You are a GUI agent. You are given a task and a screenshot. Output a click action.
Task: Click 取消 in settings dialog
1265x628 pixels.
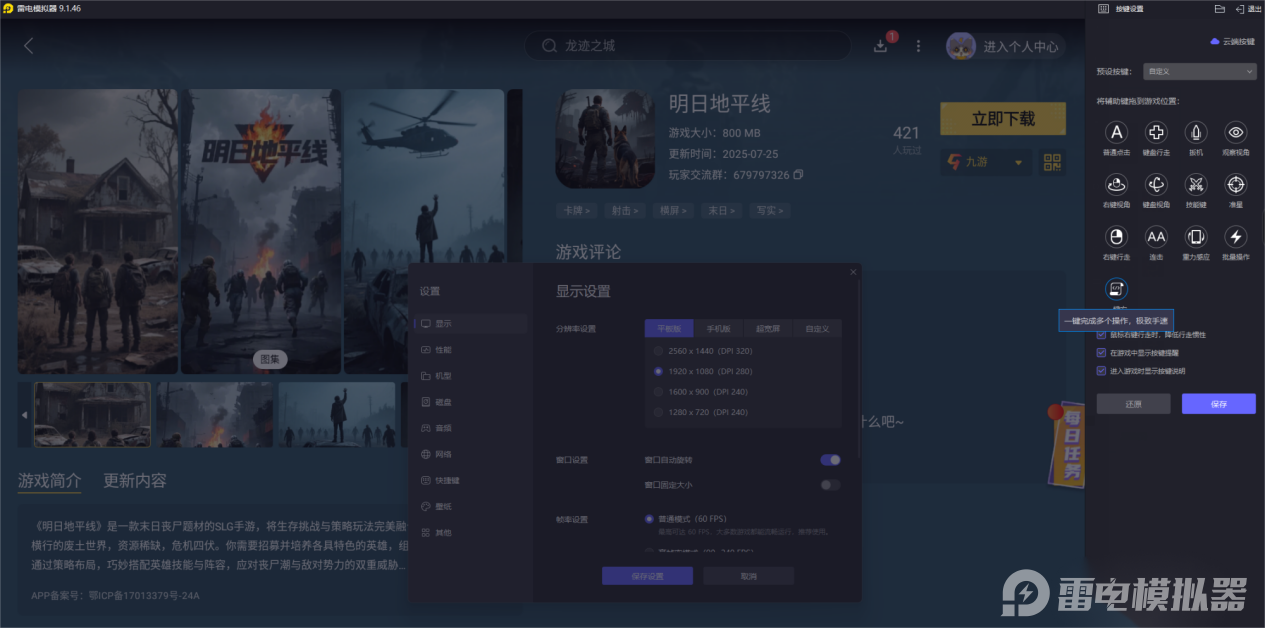748,576
